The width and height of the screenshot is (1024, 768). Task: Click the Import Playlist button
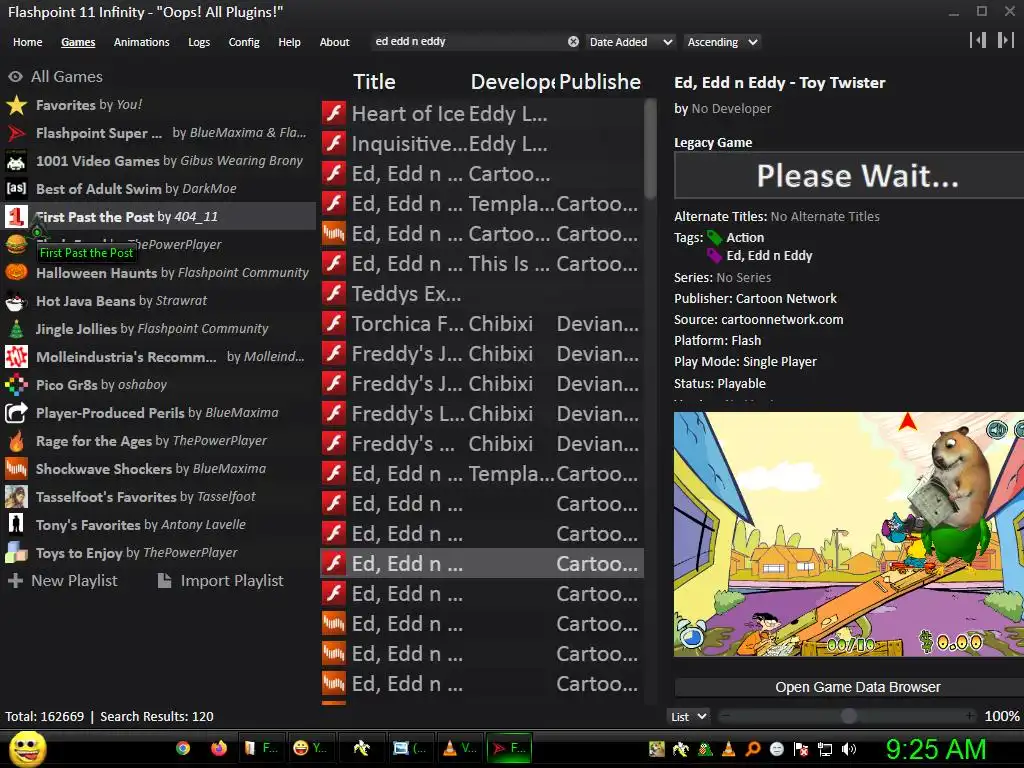tap(221, 581)
